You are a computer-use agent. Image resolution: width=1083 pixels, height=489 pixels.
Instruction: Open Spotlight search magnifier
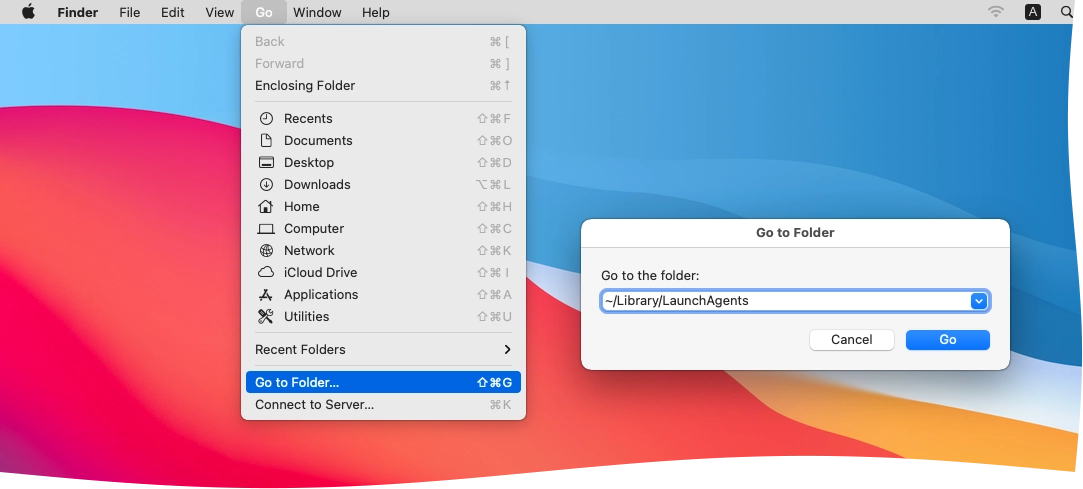(x=1066, y=12)
